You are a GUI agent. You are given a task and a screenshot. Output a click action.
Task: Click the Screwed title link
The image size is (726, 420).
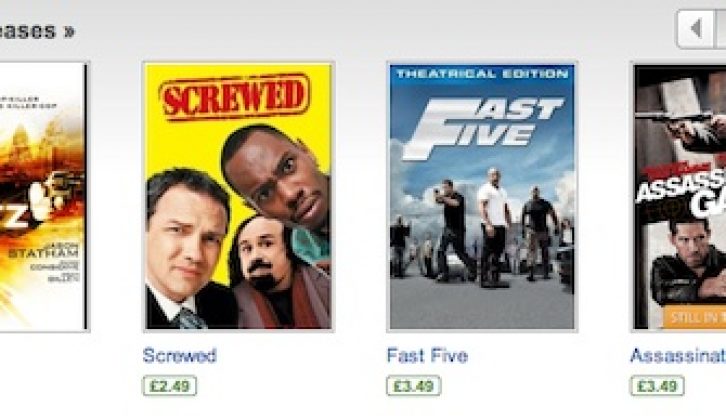coord(180,356)
